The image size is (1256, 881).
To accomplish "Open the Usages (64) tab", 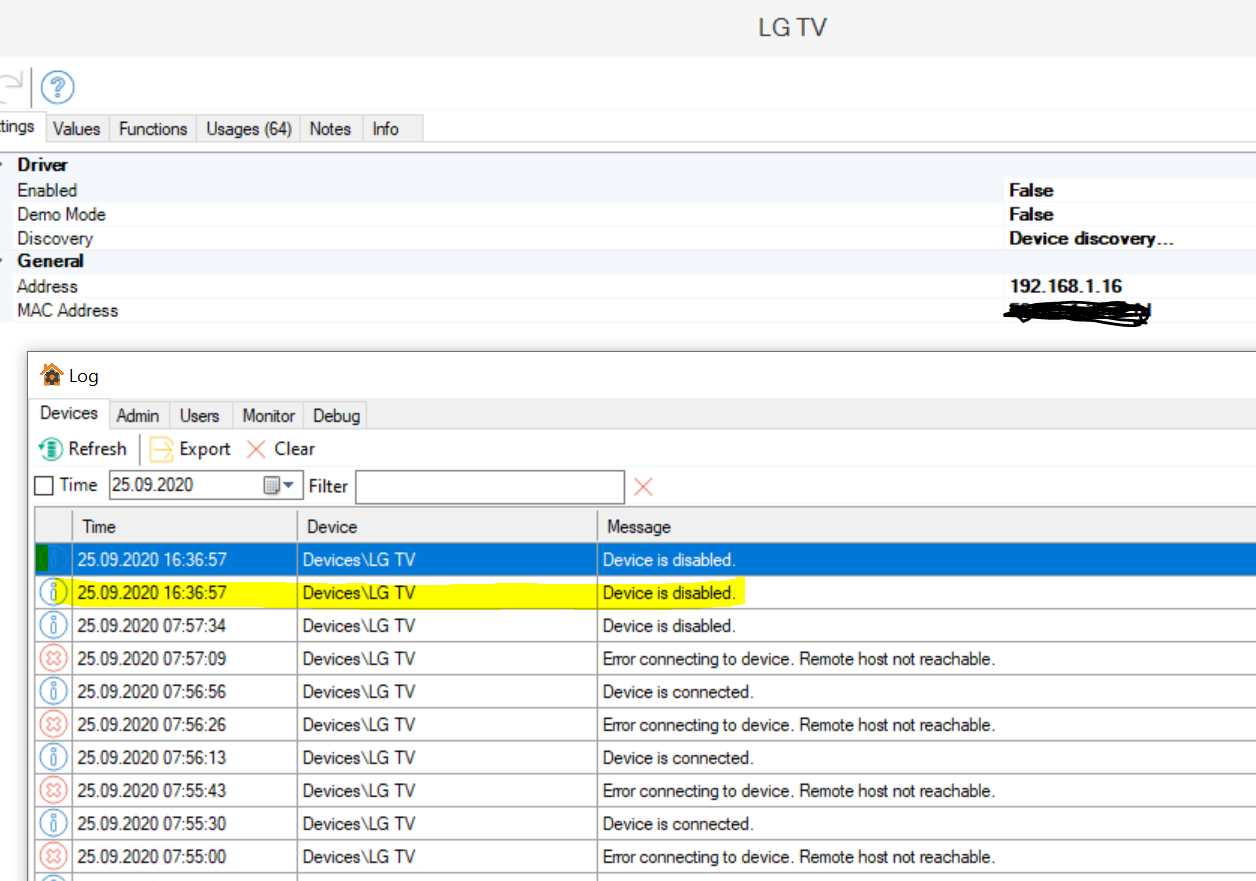I will (x=249, y=129).
